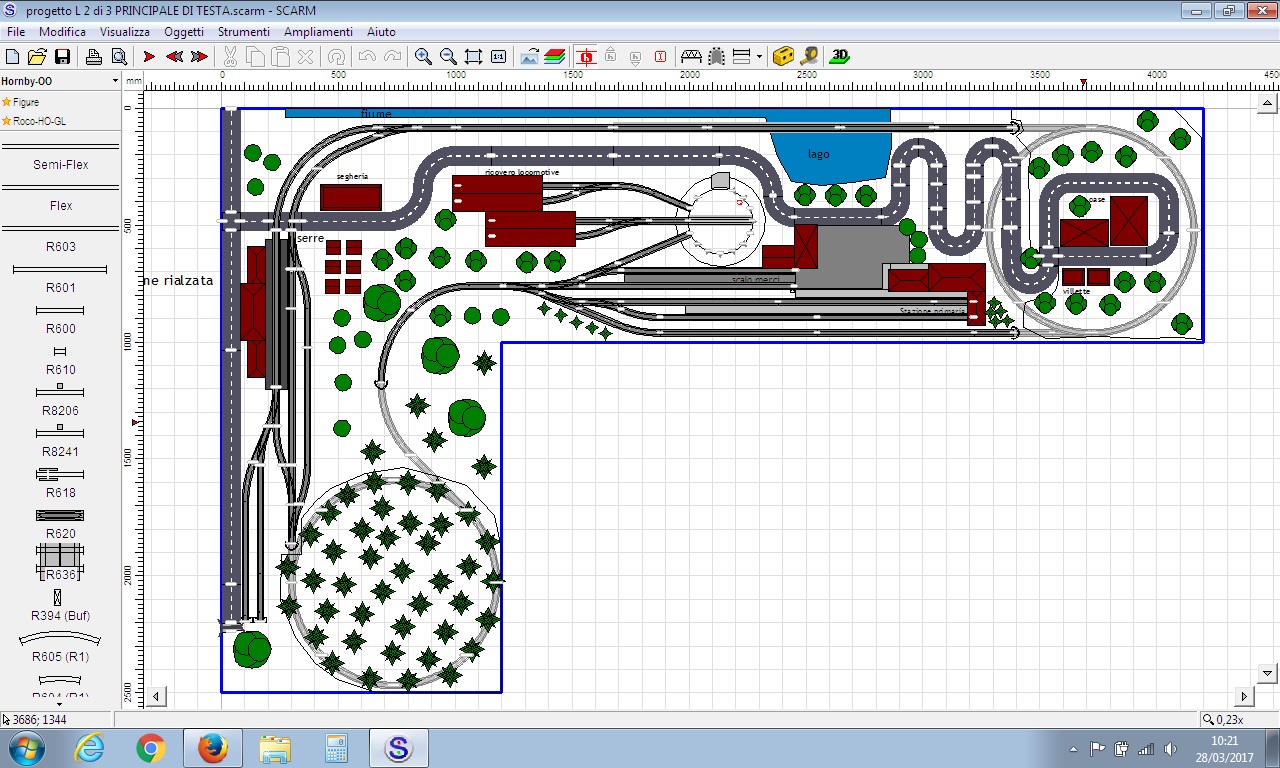
Task: Click the Paste clipboard icon
Action: pos(280,57)
